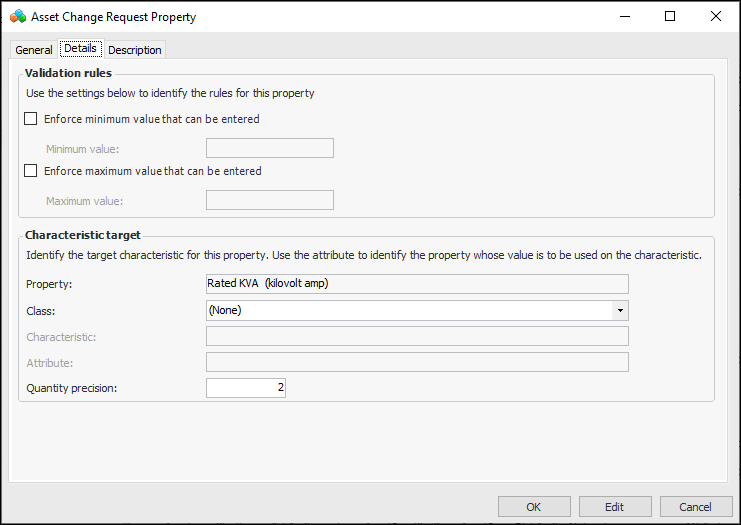The image size is (741, 525).
Task: Focus the Quantity precision field
Action: point(246,387)
